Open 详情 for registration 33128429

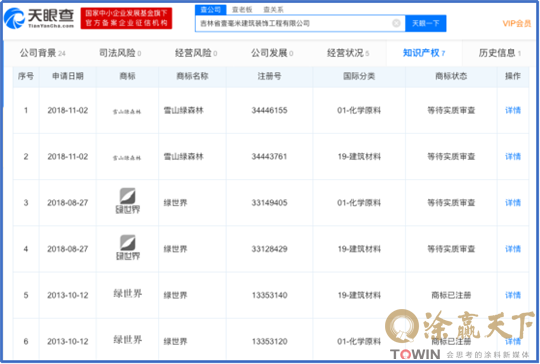click(513, 249)
